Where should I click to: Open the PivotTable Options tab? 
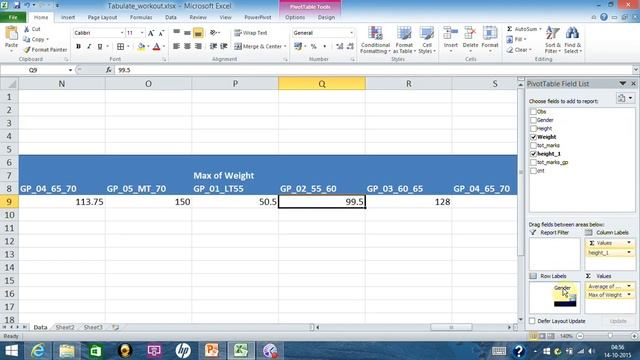click(x=295, y=18)
